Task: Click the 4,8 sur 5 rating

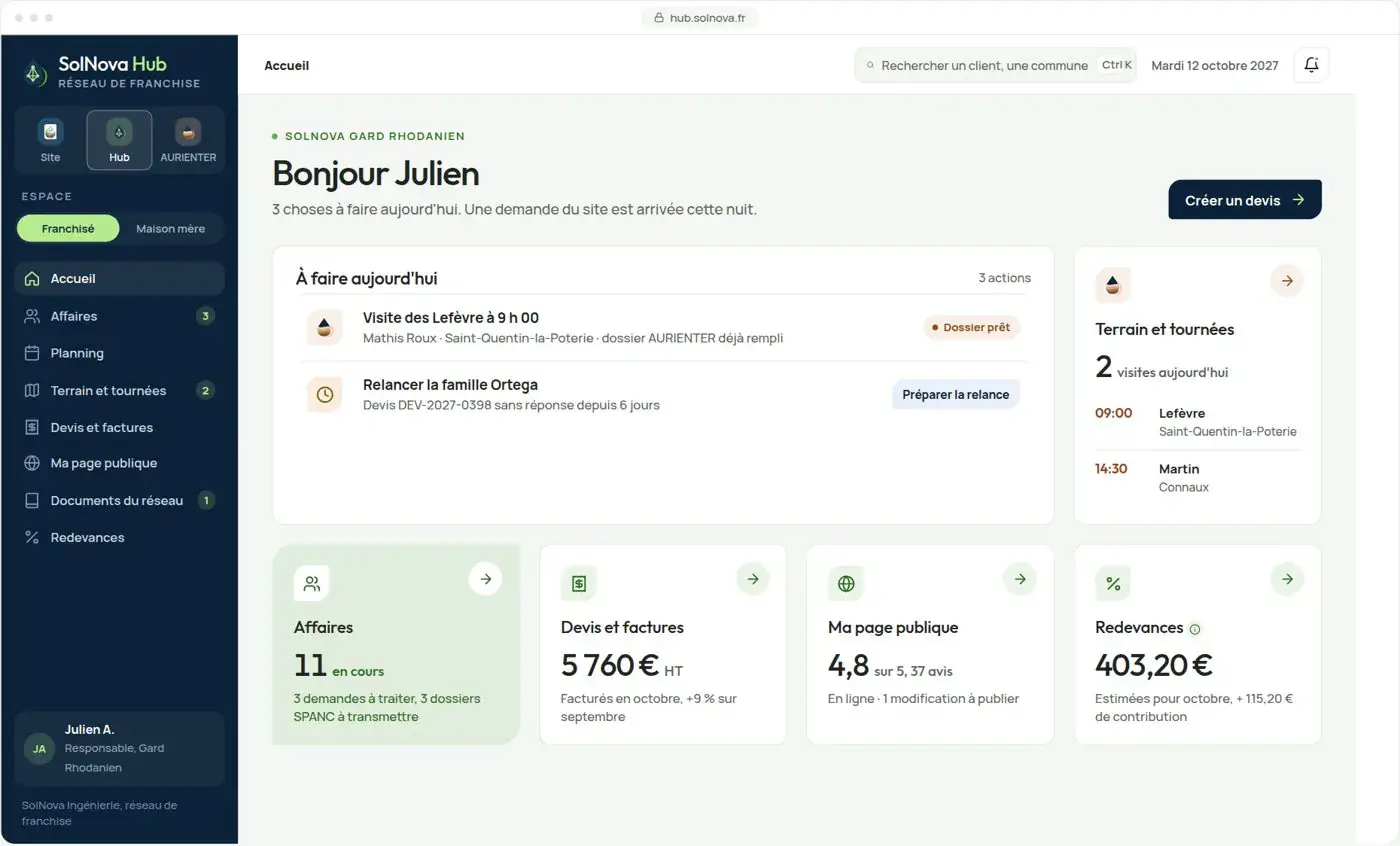Action: pos(890,665)
